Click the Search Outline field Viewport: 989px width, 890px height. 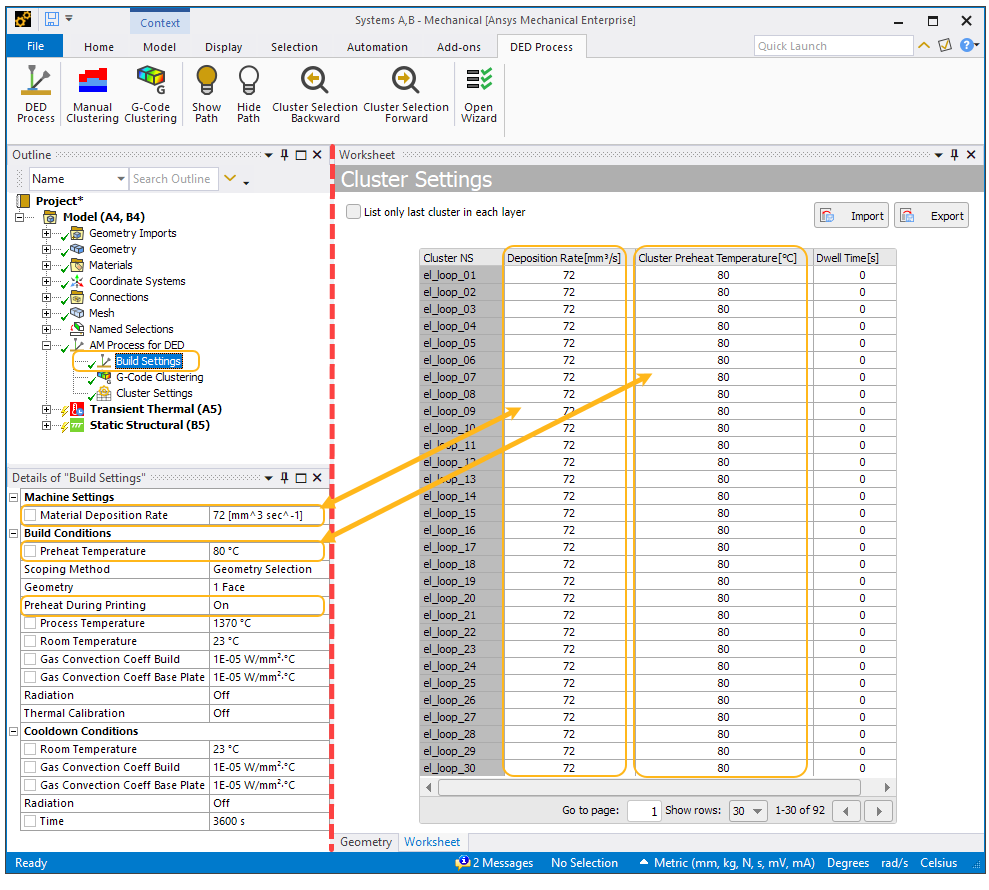[x=172, y=179]
